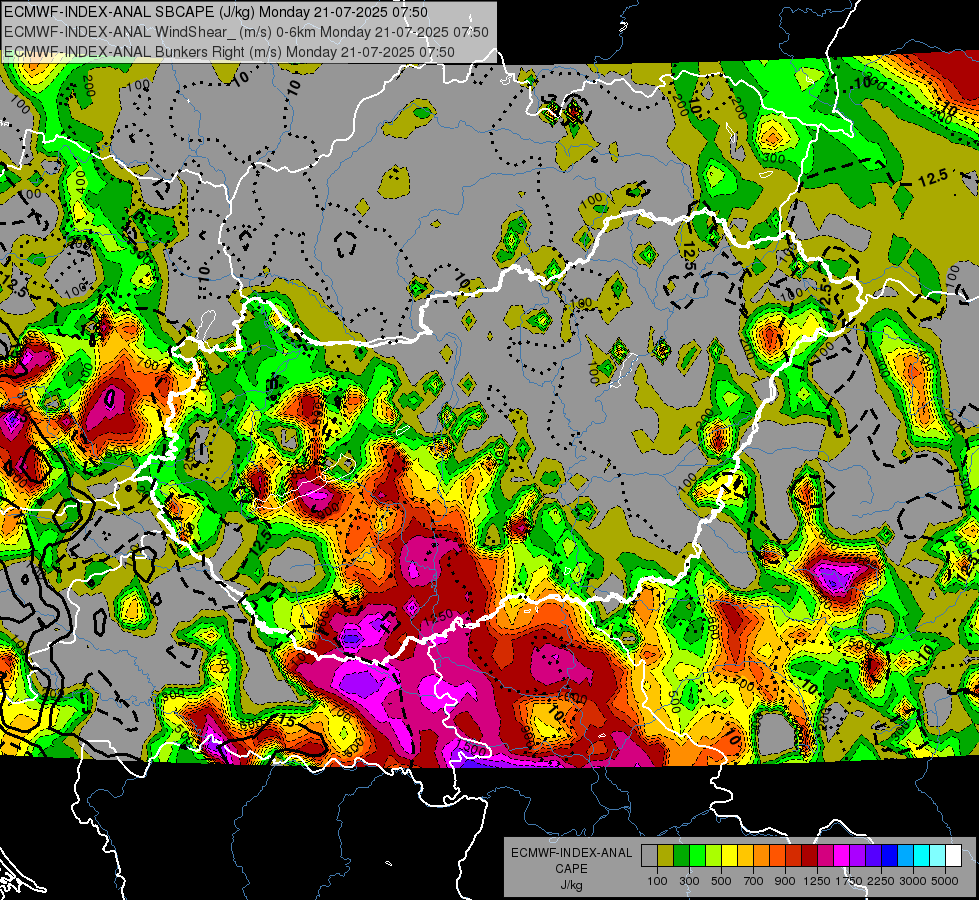979x900 pixels.
Task: Select the dark green legend swatch
Action: [682, 856]
